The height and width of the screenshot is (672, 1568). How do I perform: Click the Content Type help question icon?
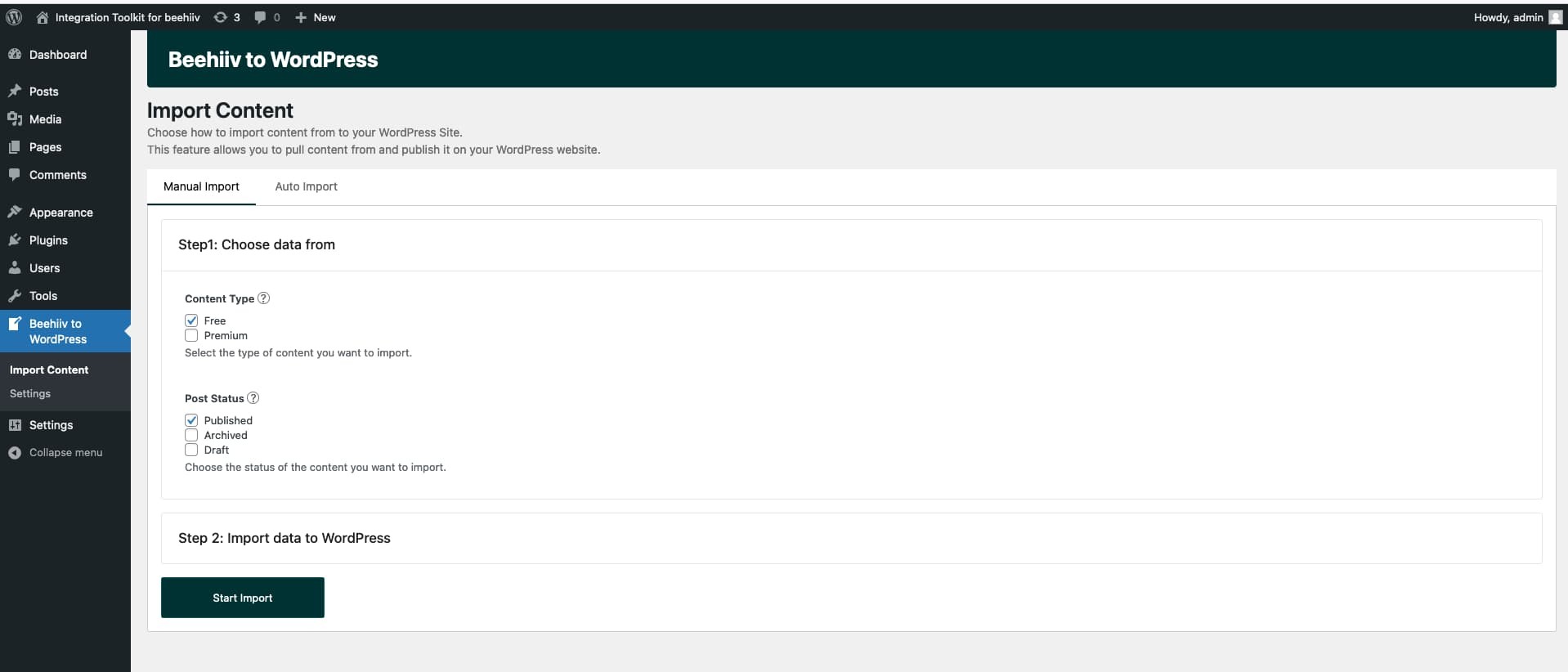pyautogui.click(x=263, y=298)
